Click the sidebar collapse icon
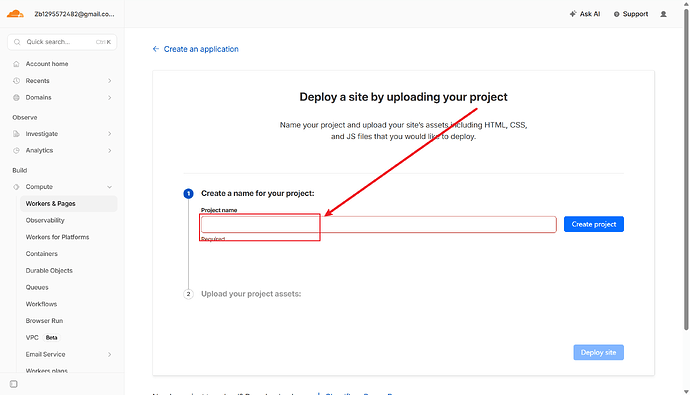This screenshot has height=395, width=690. pos(14,384)
